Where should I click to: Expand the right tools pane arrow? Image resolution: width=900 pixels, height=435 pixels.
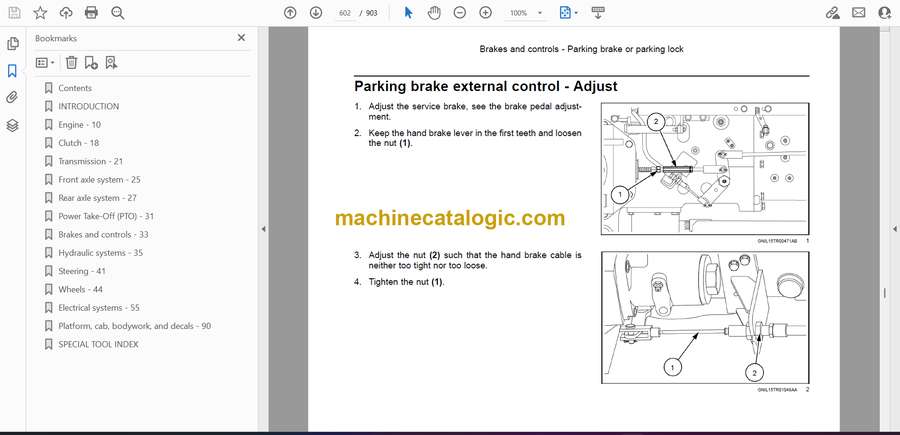click(895, 229)
